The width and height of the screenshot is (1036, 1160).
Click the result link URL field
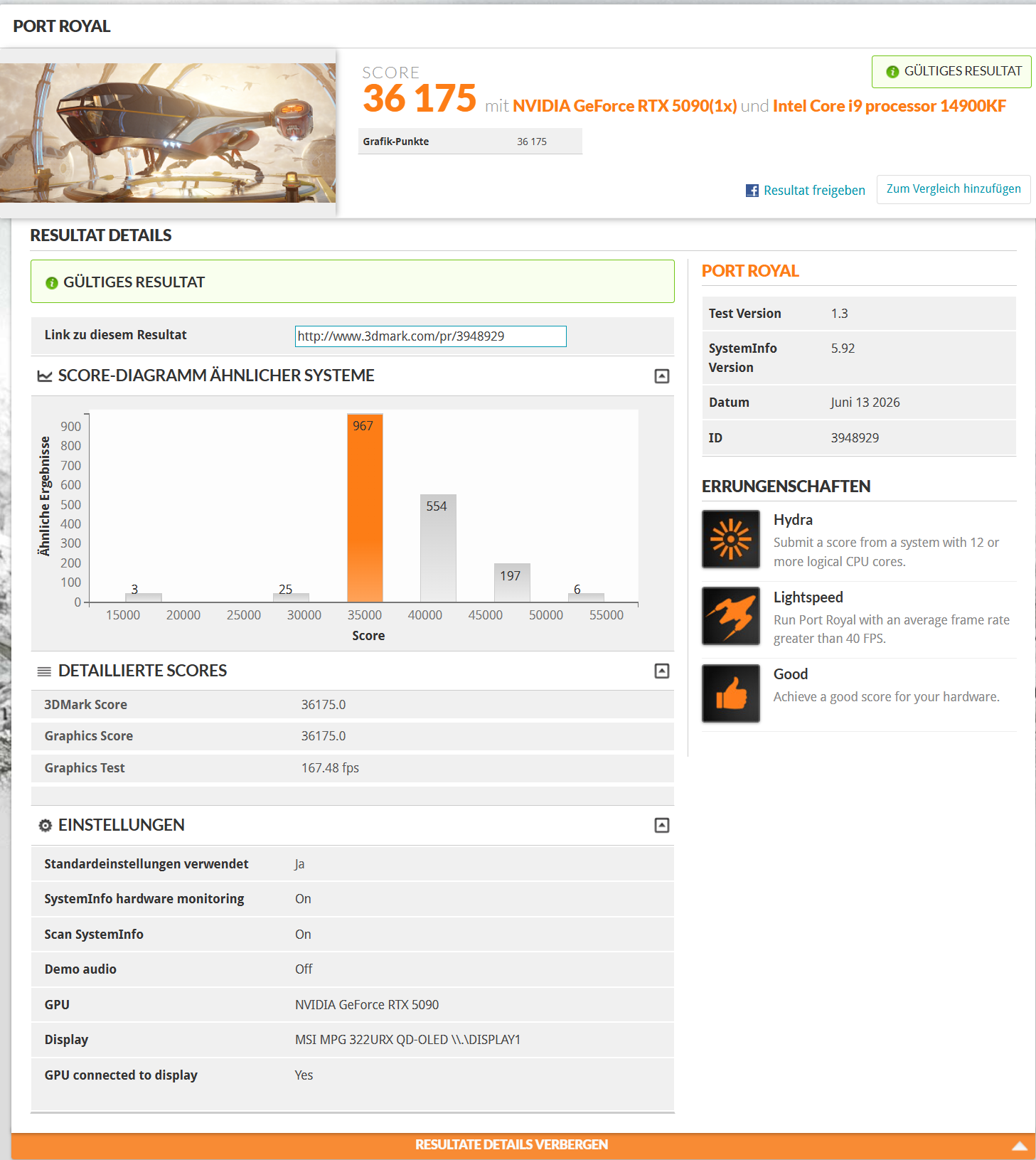(431, 336)
